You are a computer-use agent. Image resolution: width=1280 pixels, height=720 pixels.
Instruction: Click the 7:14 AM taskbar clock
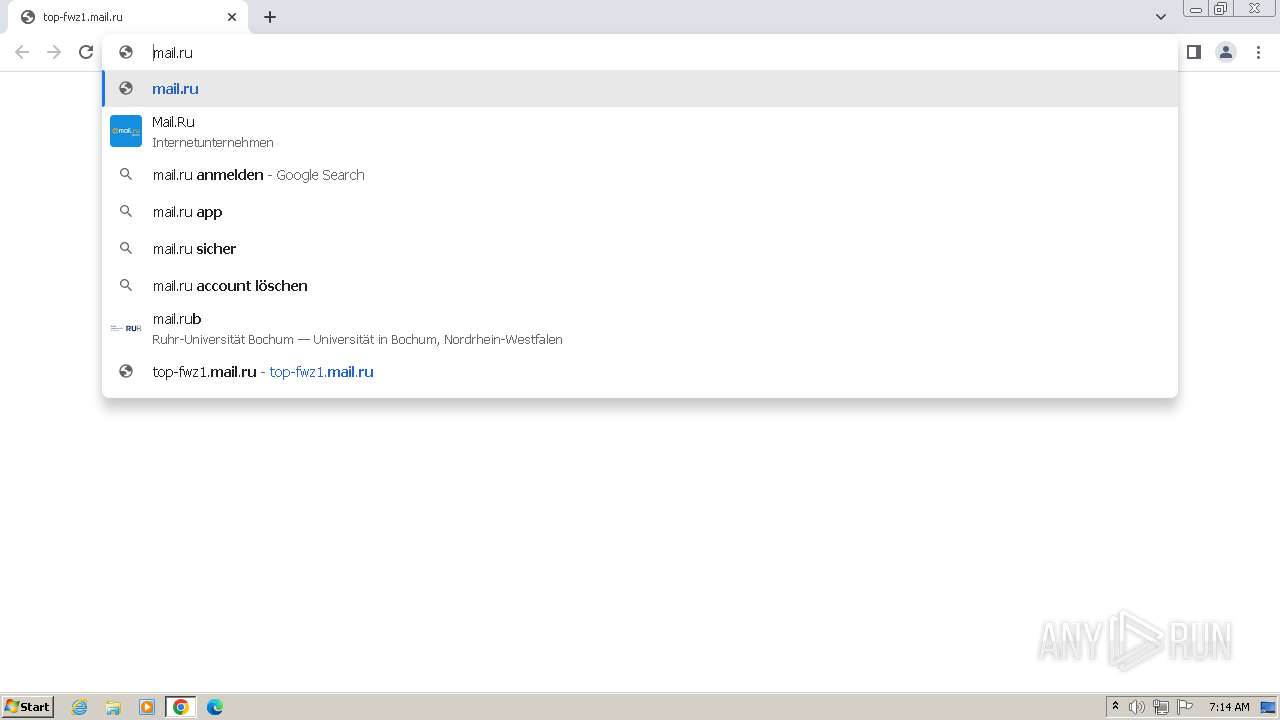click(x=1229, y=707)
